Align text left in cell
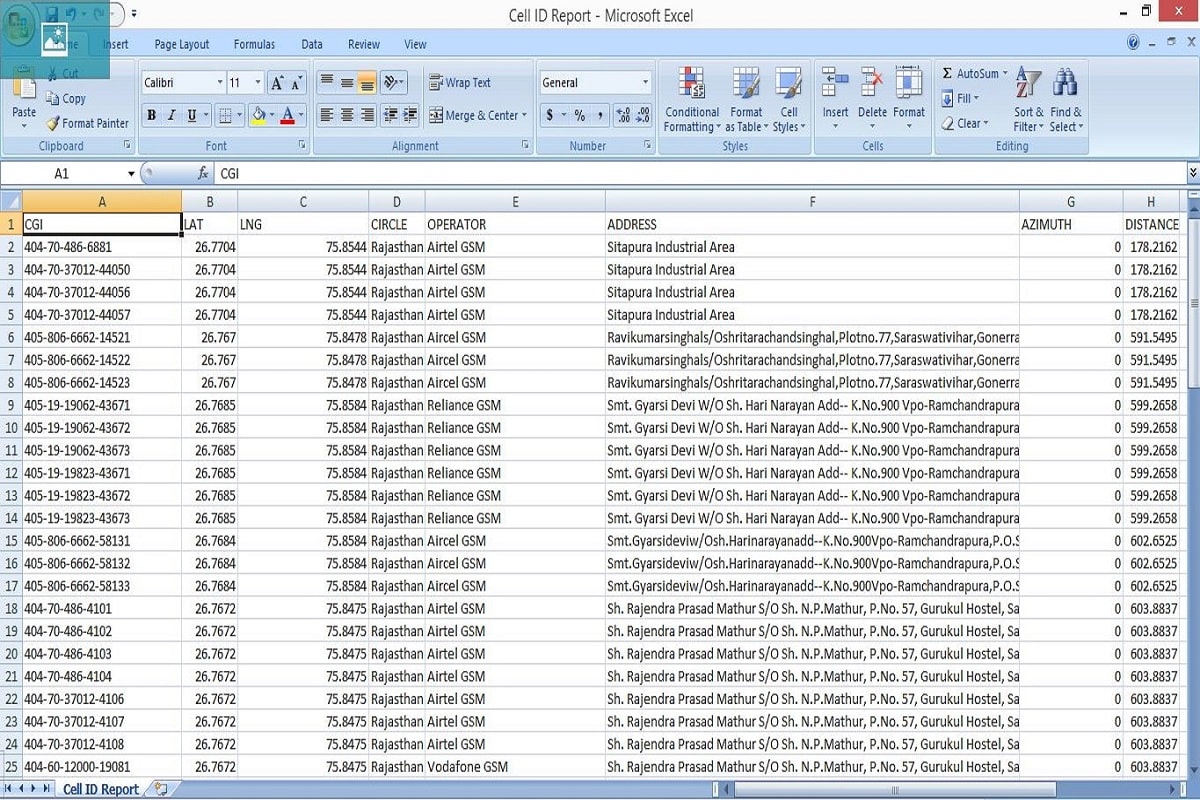The height and width of the screenshot is (800, 1200). [x=326, y=115]
